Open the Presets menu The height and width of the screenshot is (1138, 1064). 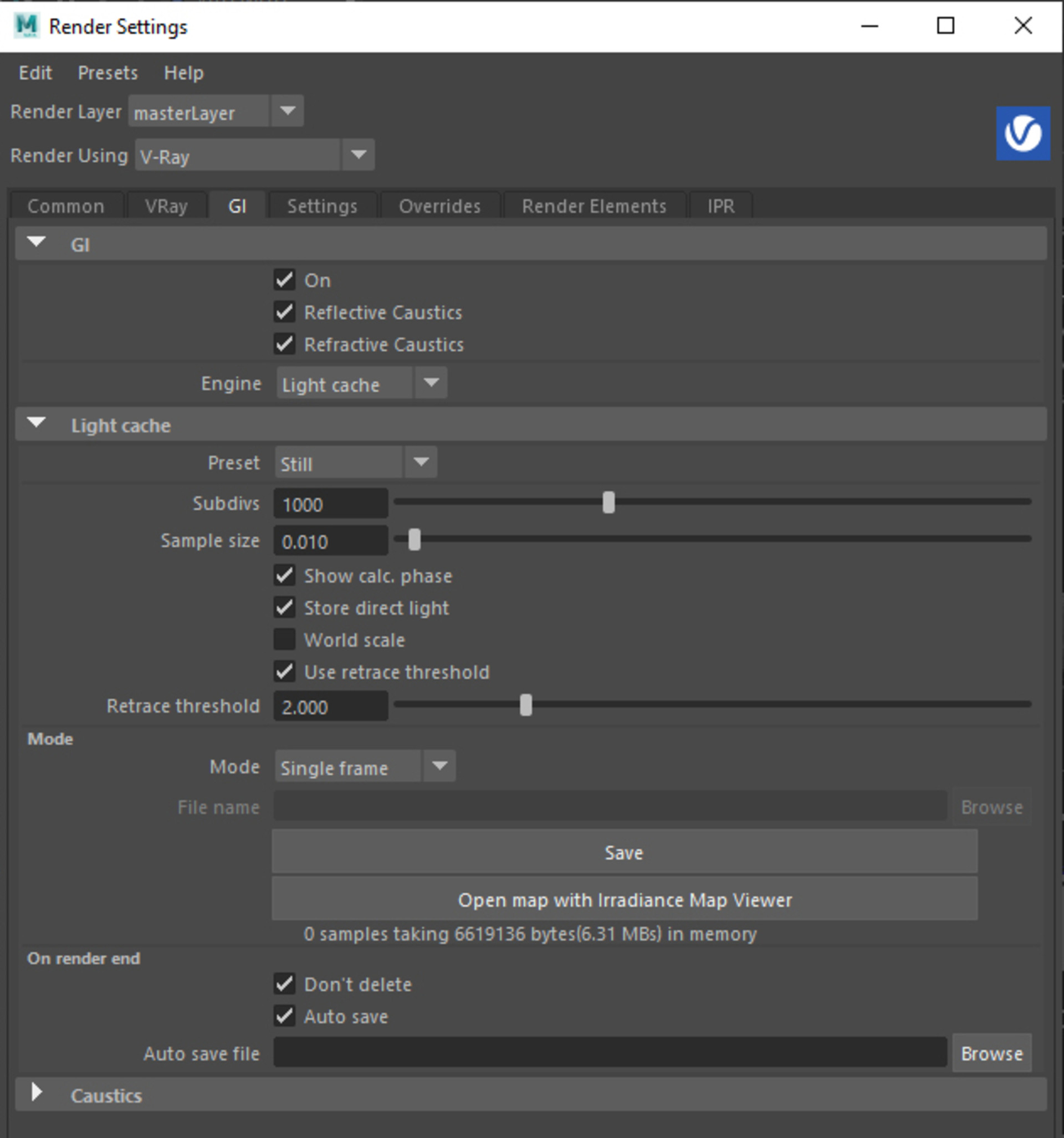pos(108,73)
